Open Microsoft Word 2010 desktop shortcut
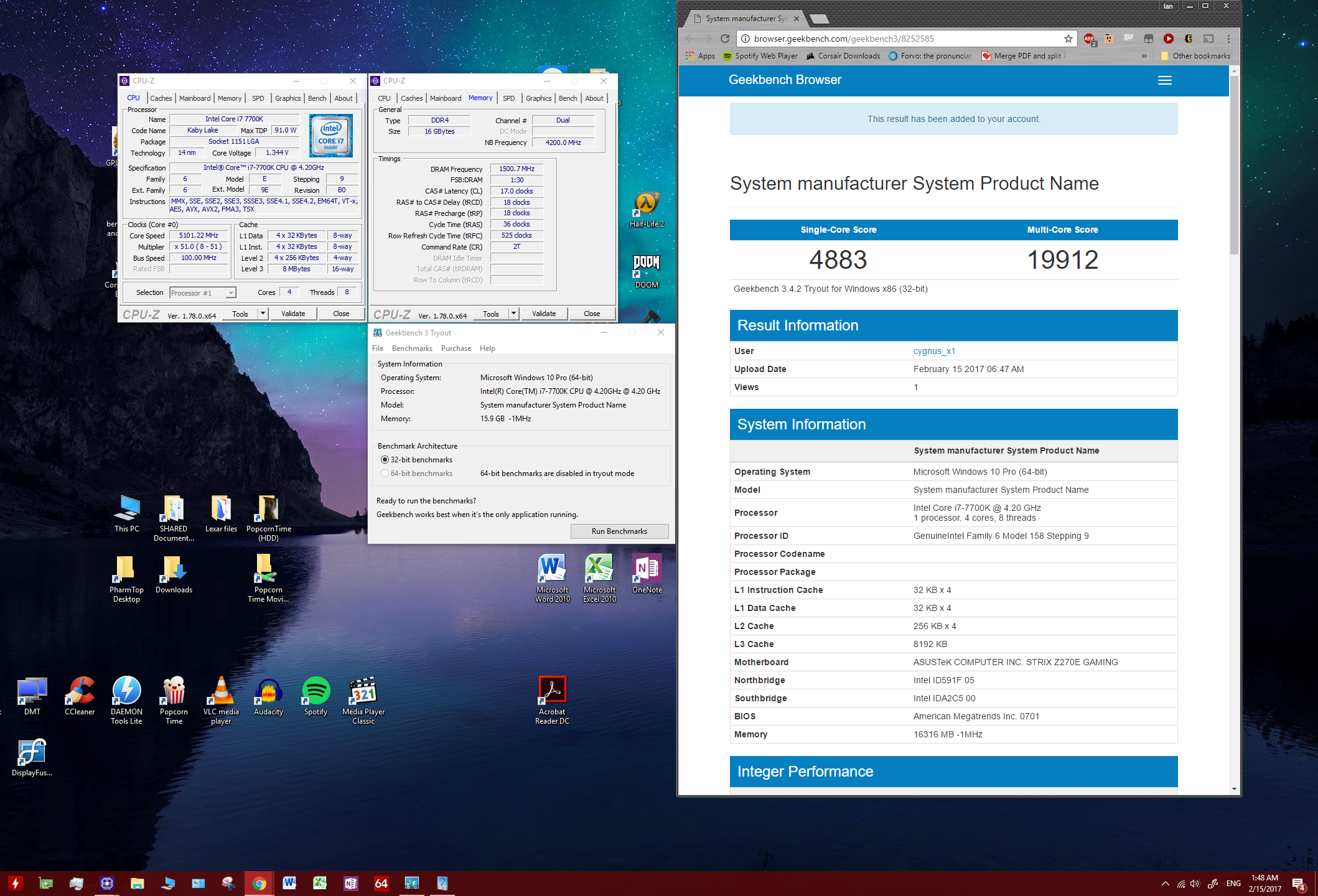Image resolution: width=1318 pixels, height=896 pixels. point(553,578)
